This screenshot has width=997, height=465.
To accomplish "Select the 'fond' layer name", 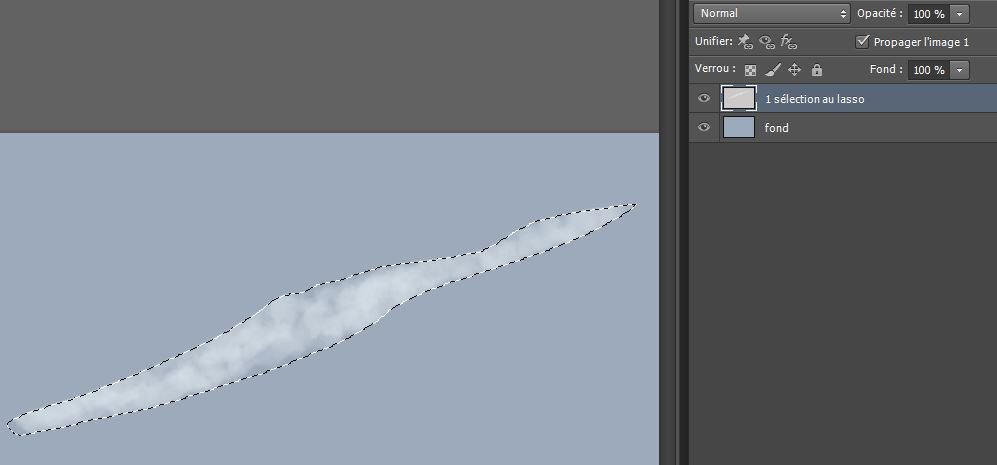I will [777, 128].
